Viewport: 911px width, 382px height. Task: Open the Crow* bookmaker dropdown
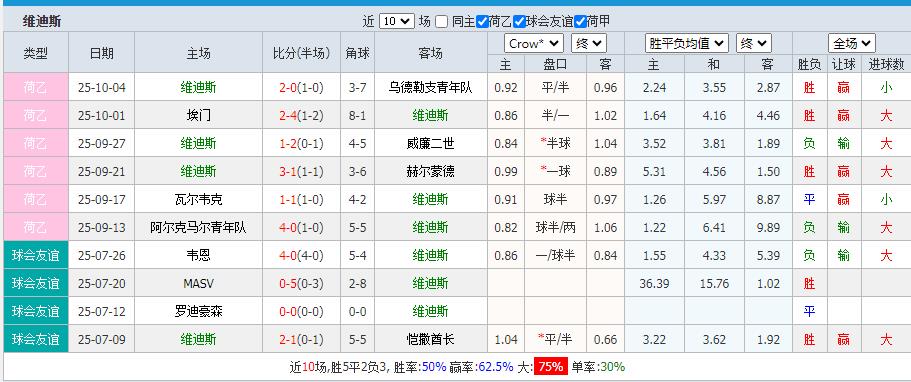coord(534,44)
